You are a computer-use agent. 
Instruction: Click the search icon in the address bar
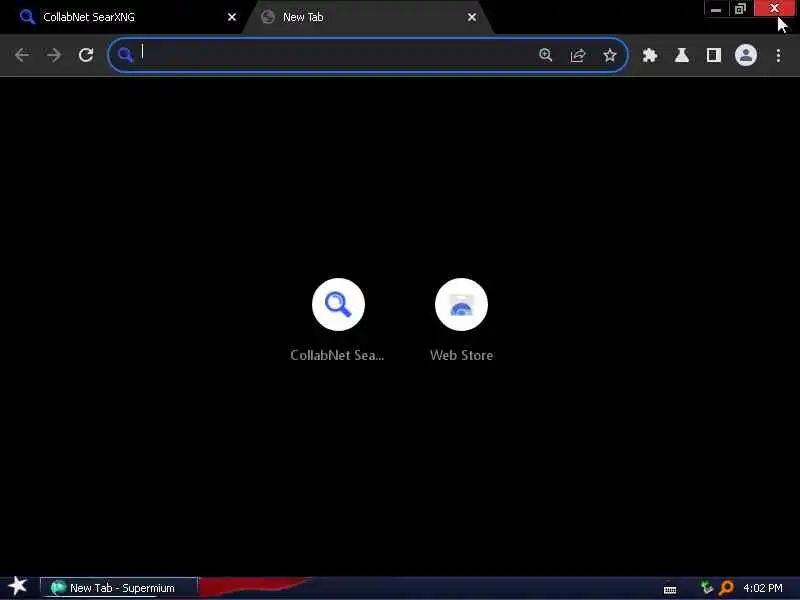pos(125,55)
